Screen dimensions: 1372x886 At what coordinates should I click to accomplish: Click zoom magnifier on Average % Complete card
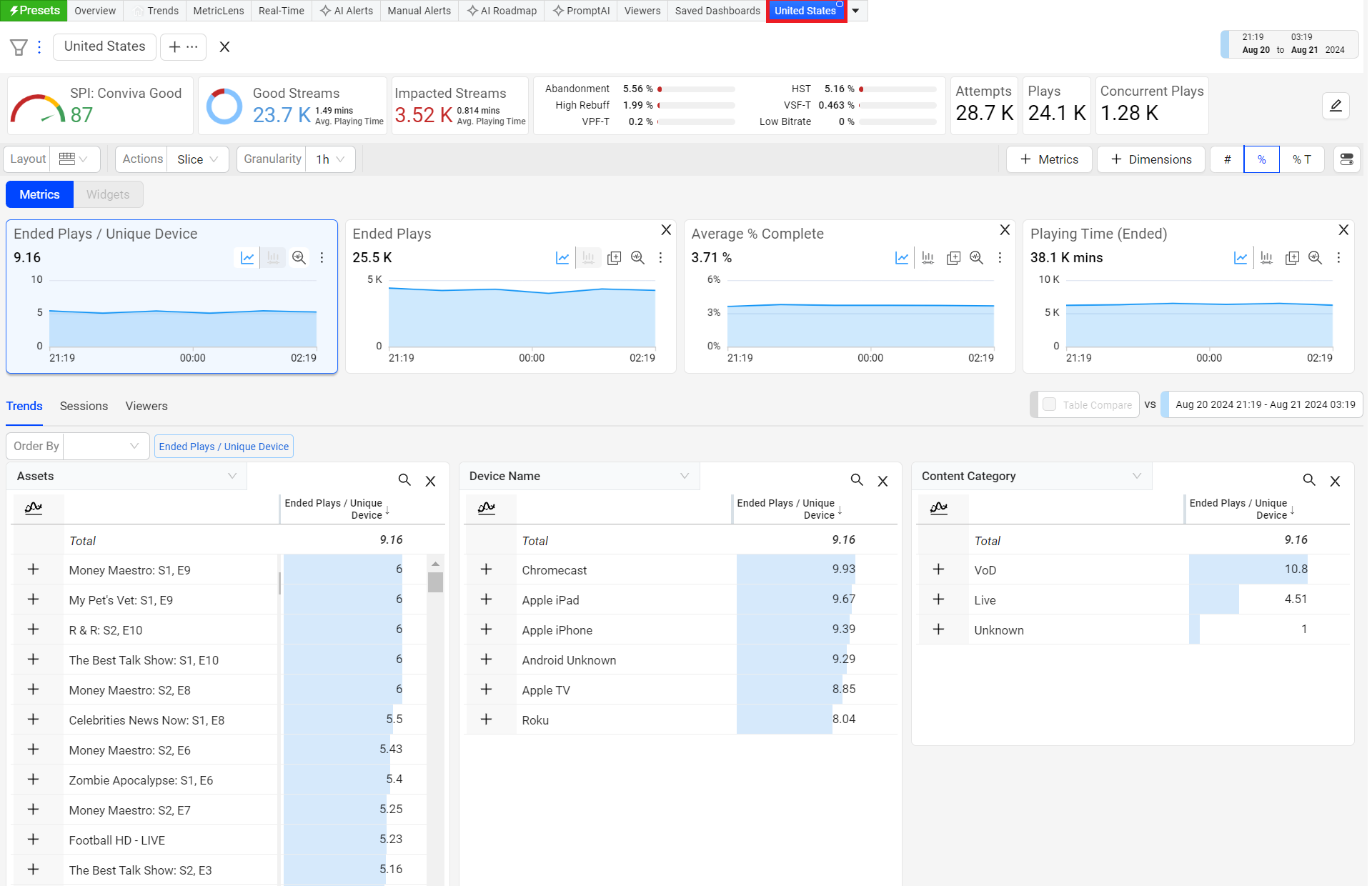tap(976, 258)
